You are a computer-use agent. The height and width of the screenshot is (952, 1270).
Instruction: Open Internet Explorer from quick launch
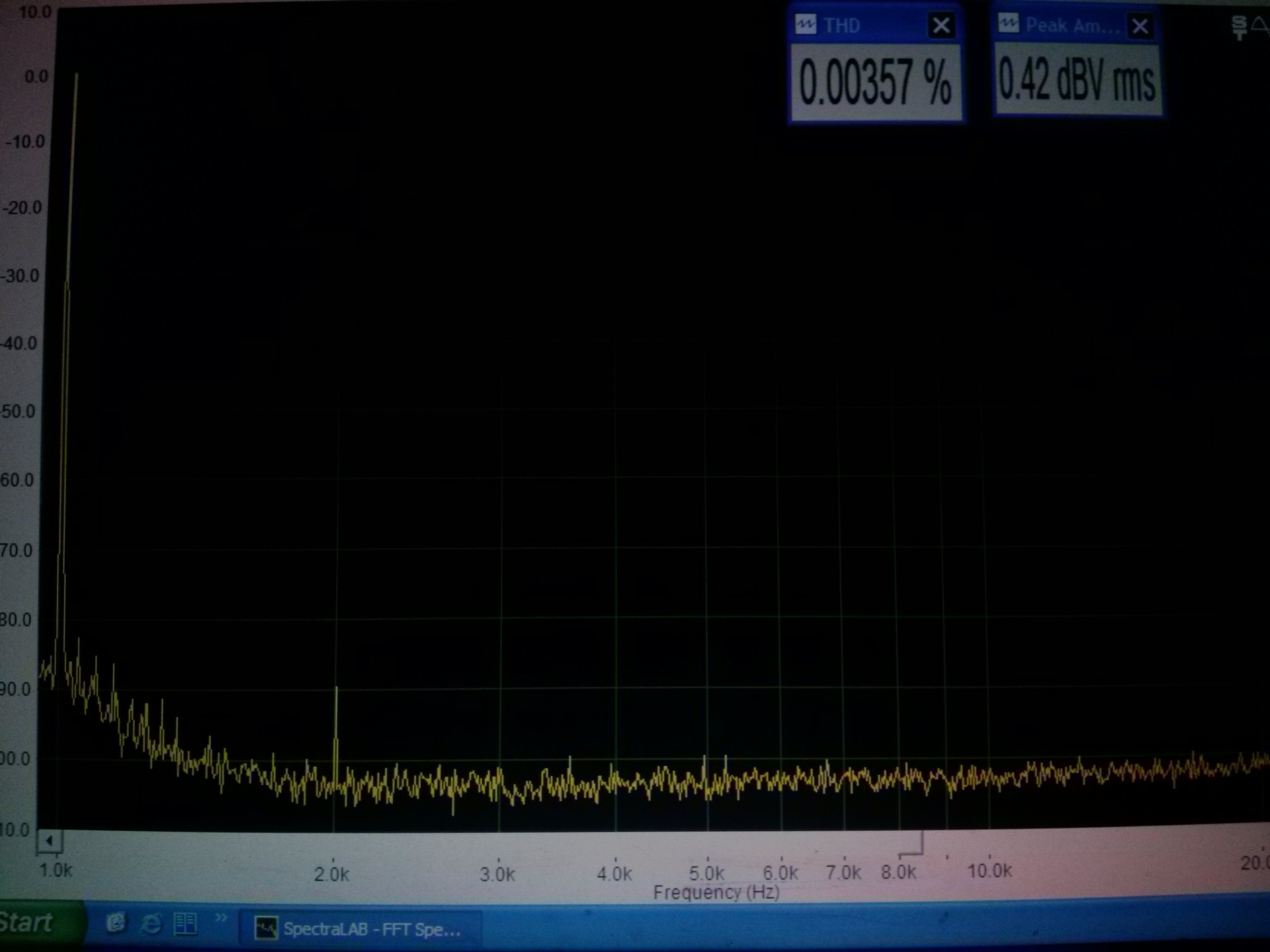[151, 924]
